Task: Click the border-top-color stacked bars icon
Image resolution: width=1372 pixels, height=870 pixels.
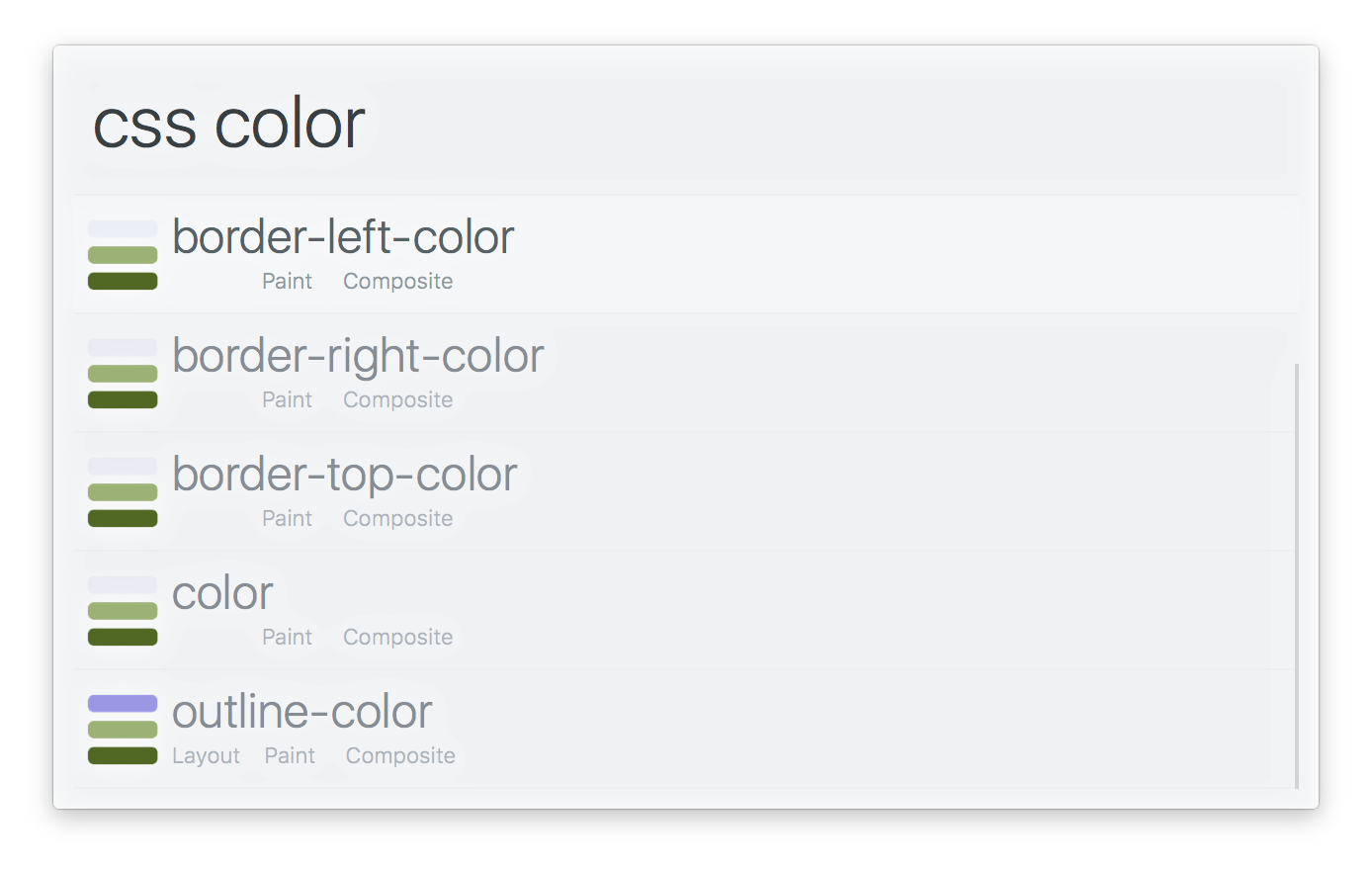Action: pos(123,492)
